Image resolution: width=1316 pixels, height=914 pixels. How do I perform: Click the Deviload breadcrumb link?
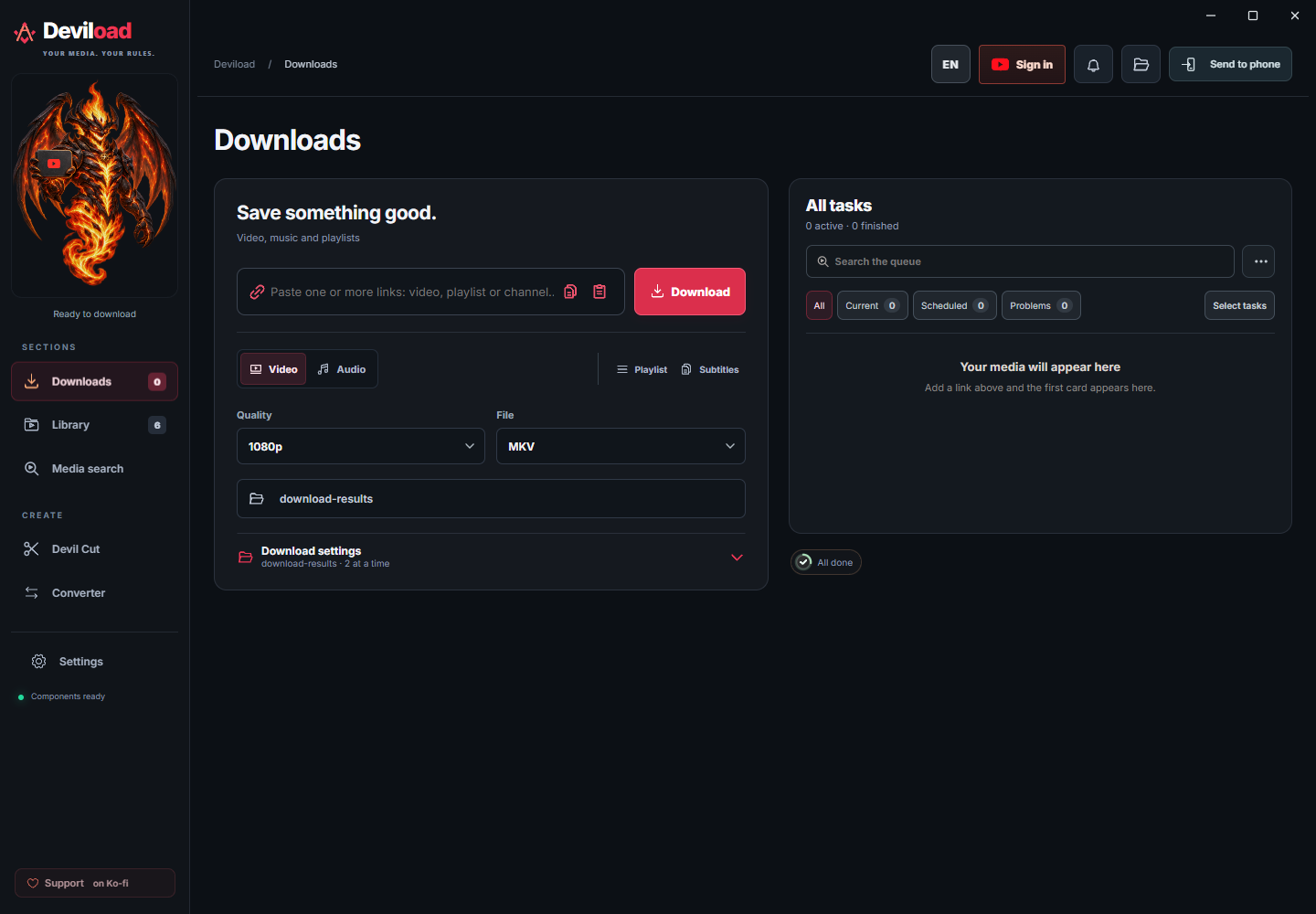[x=234, y=64]
